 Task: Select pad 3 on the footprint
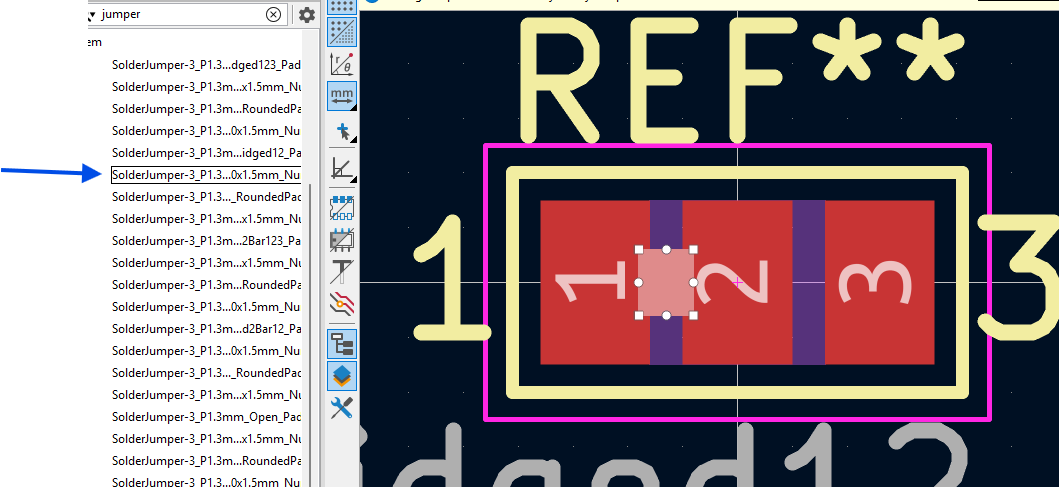pyautogui.click(x=880, y=282)
